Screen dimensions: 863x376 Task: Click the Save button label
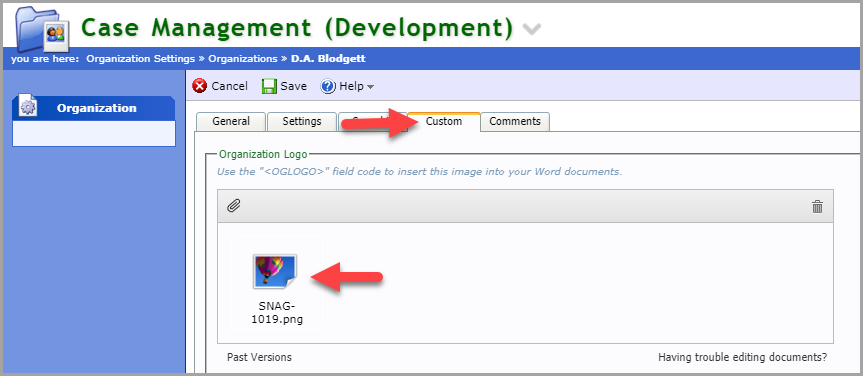[x=293, y=86]
